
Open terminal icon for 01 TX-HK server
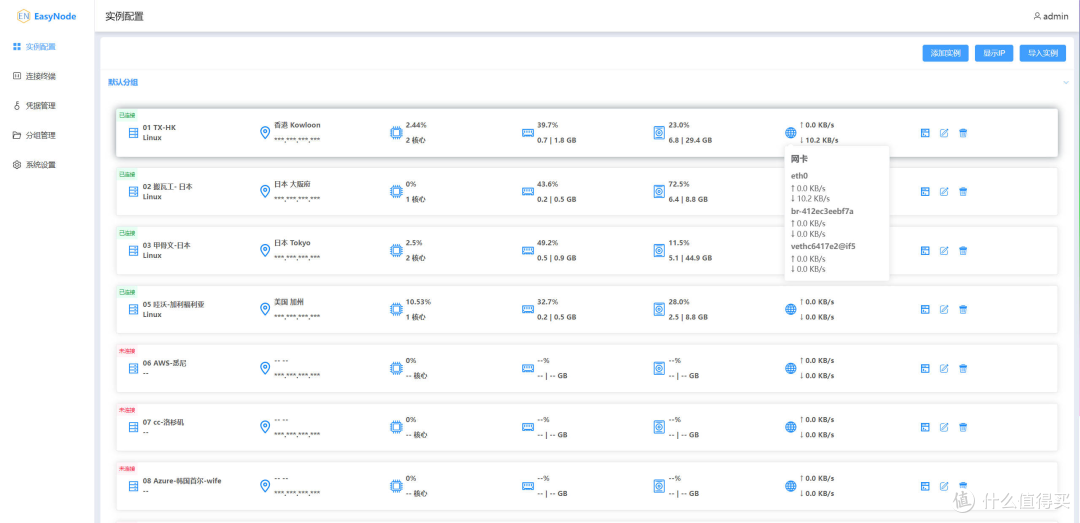coord(925,133)
